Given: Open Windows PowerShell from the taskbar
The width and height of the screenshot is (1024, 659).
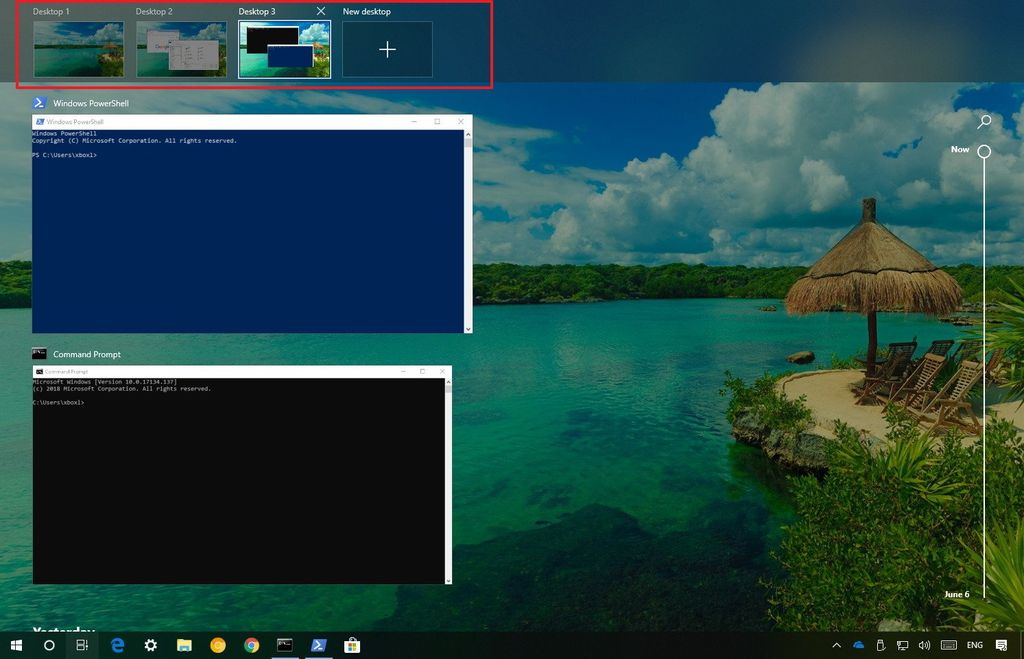Looking at the screenshot, I should pos(318,645).
